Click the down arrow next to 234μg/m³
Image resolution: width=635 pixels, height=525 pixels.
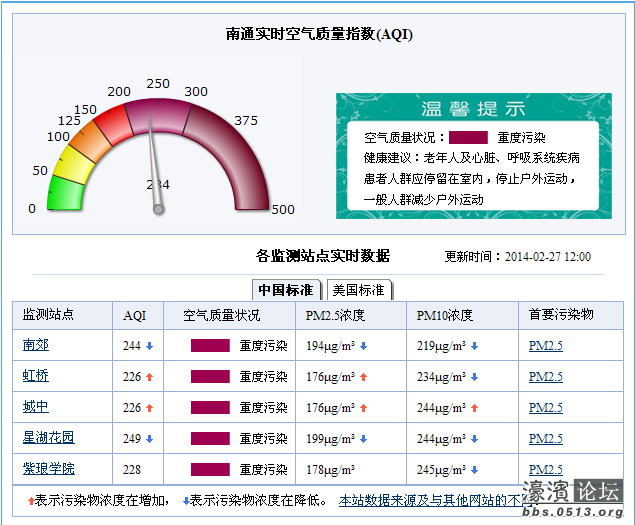(475, 377)
